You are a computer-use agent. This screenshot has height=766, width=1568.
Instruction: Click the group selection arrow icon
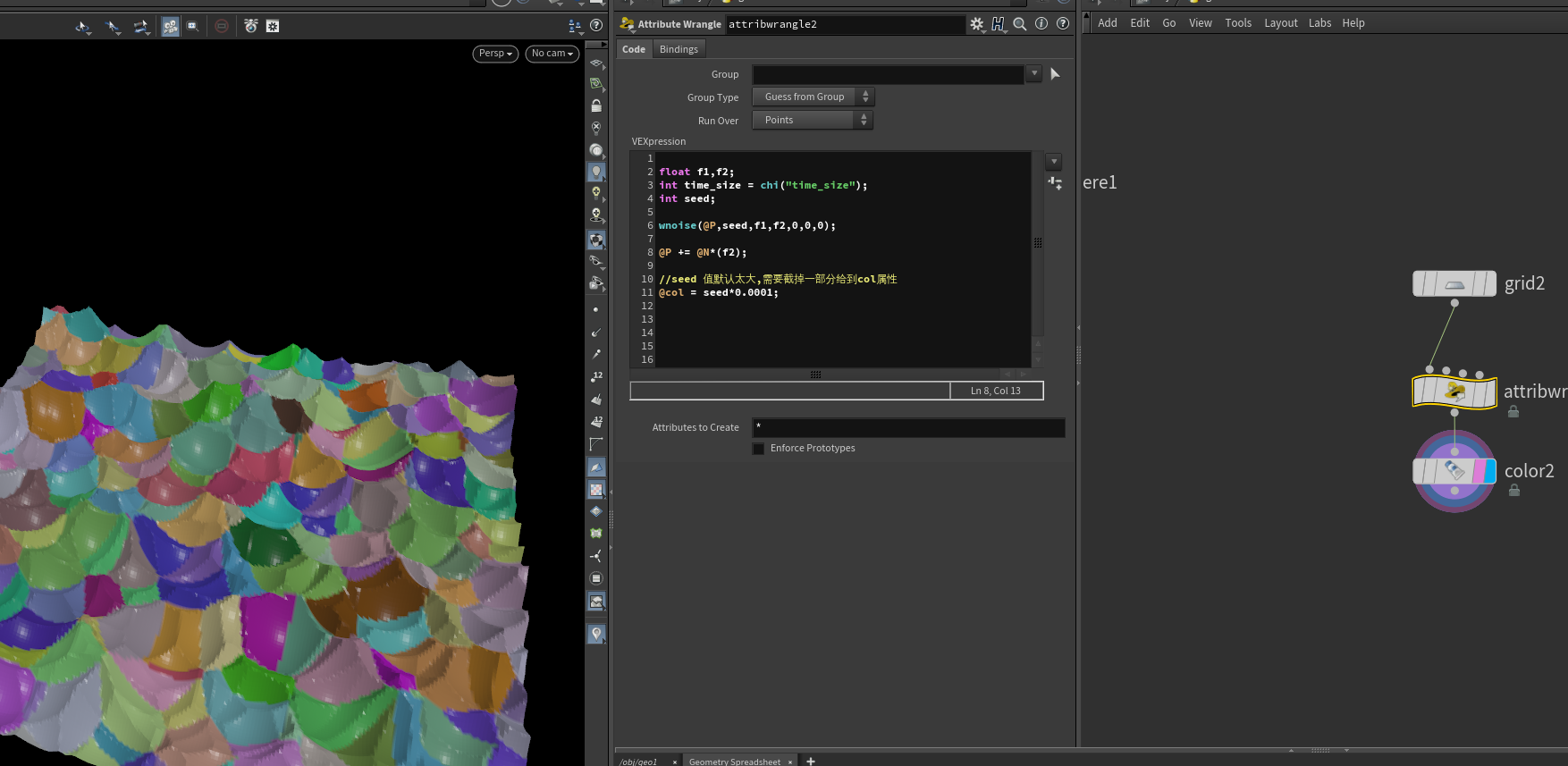[x=1055, y=74]
